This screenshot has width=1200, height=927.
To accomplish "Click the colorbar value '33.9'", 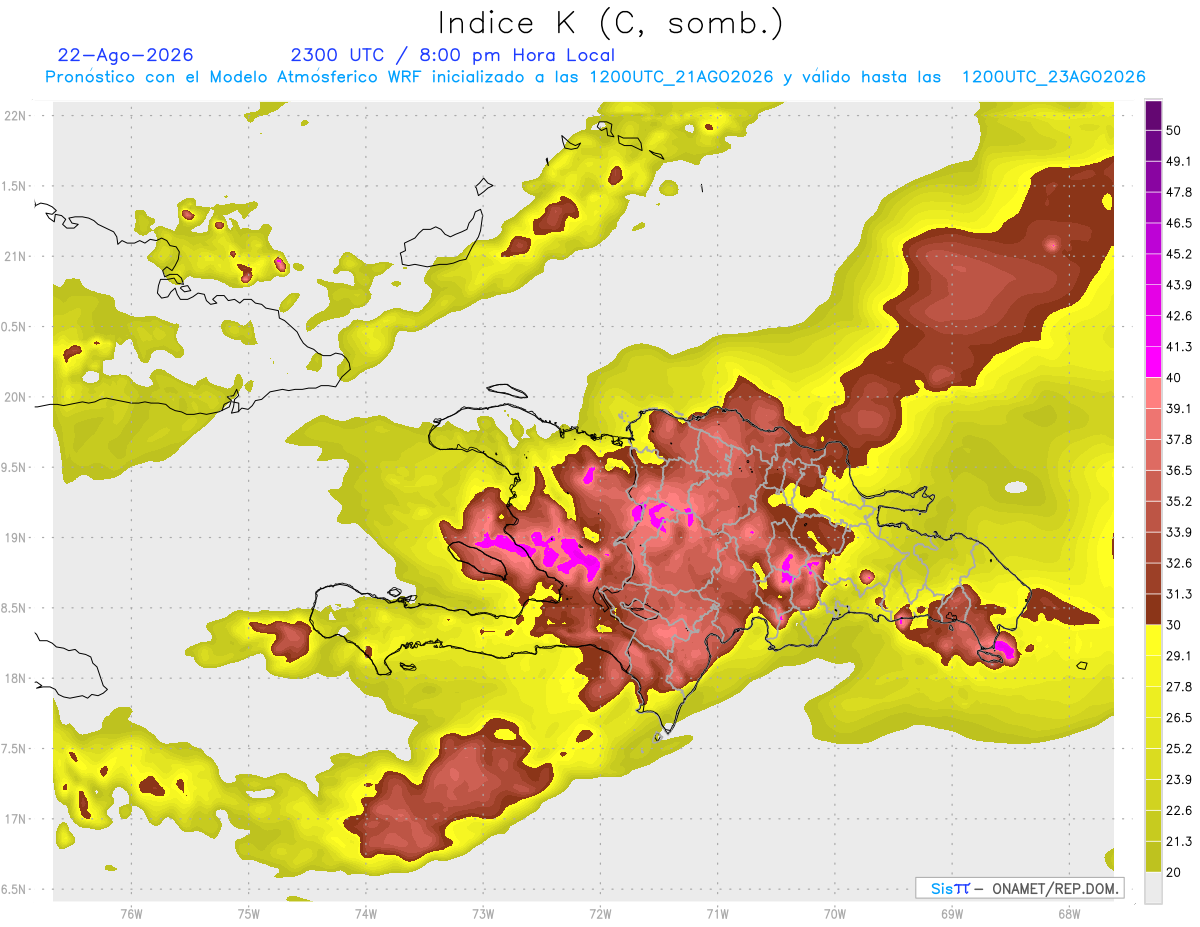I will (x=1178, y=532).
